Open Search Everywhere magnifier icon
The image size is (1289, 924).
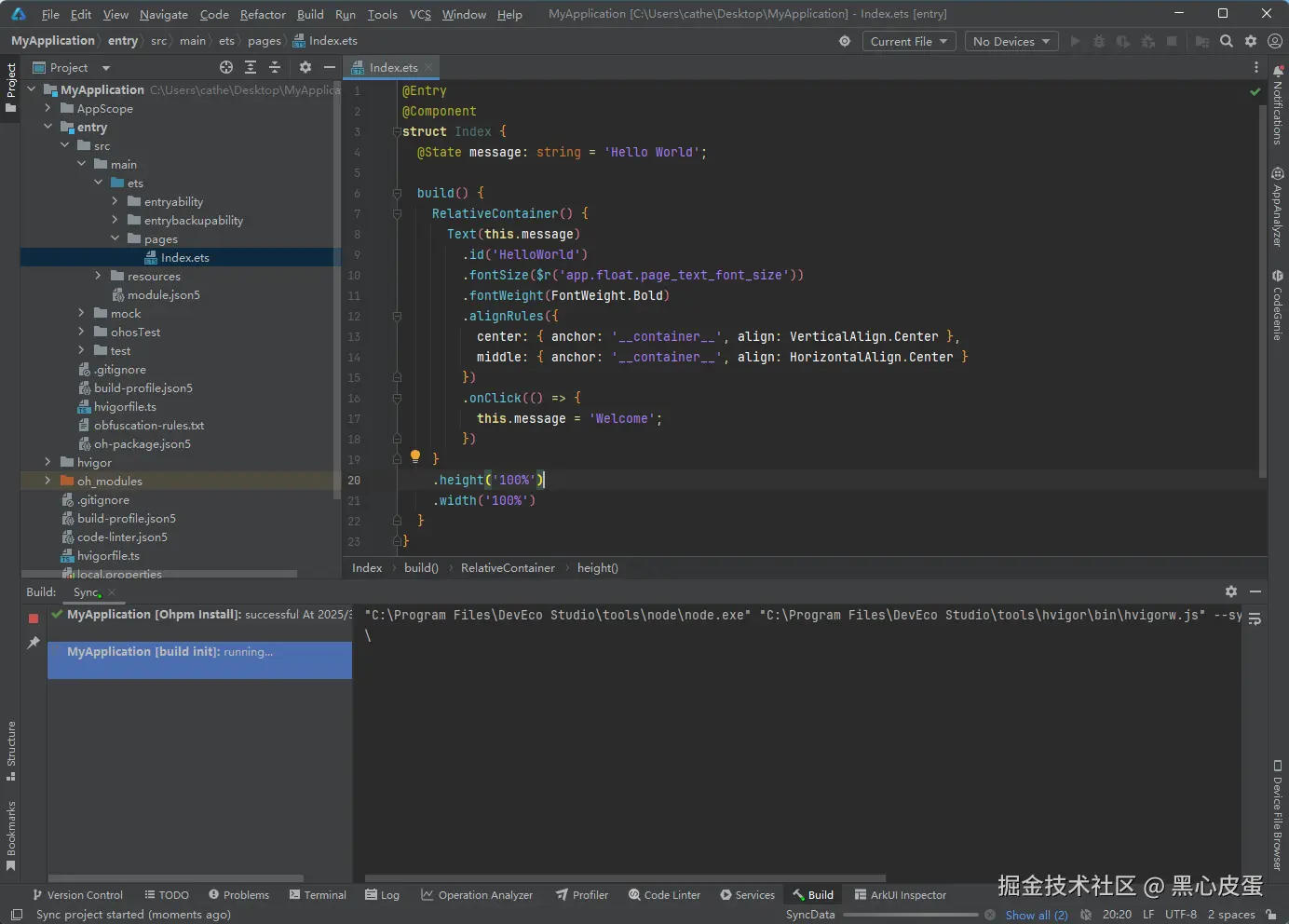(1227, 41)
